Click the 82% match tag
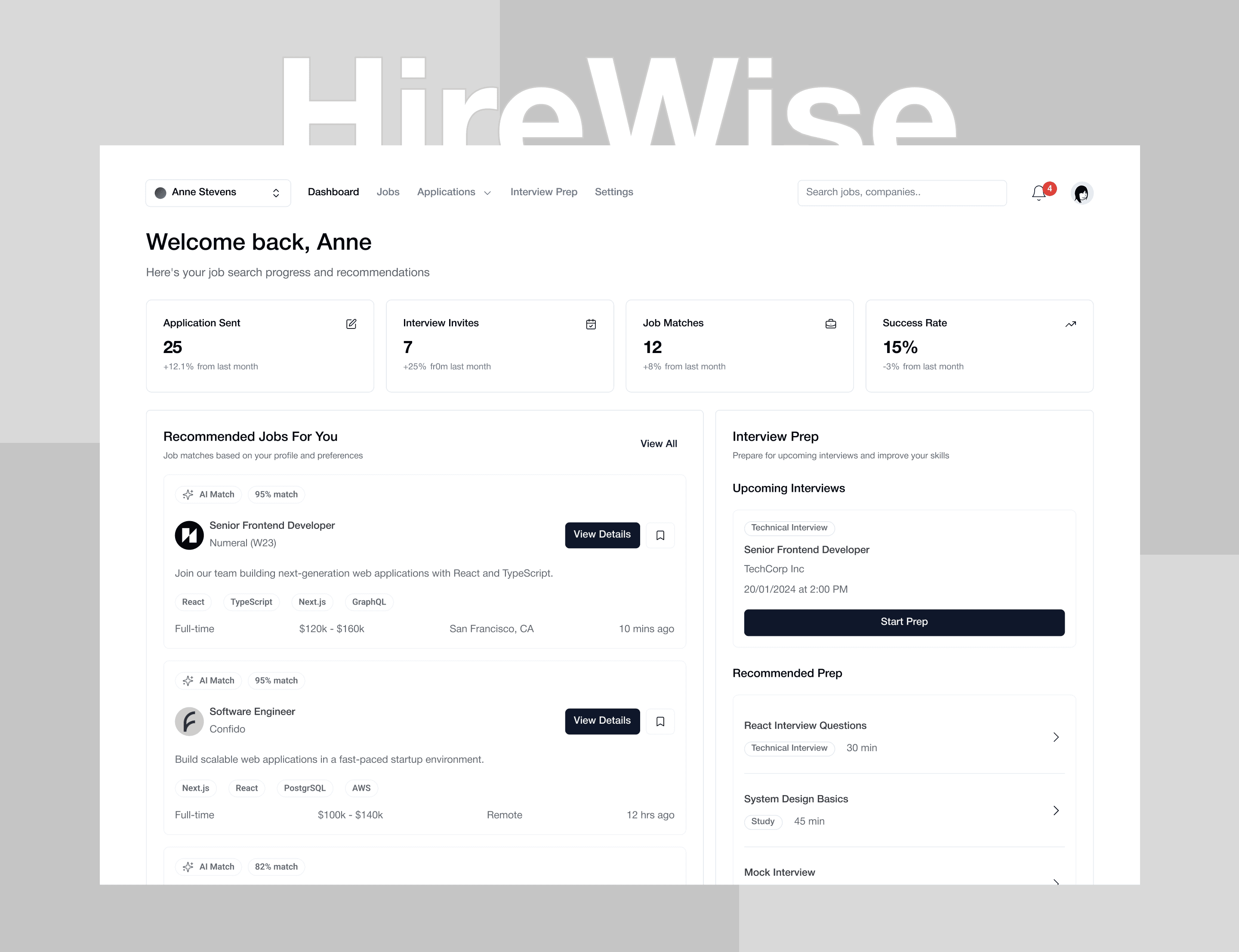 (276, 866)
